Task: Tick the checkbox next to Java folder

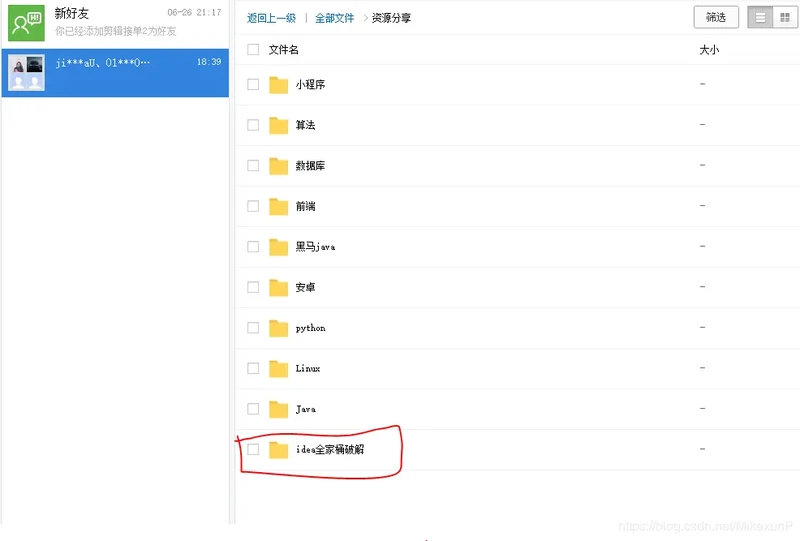Action: click(253, 409)
